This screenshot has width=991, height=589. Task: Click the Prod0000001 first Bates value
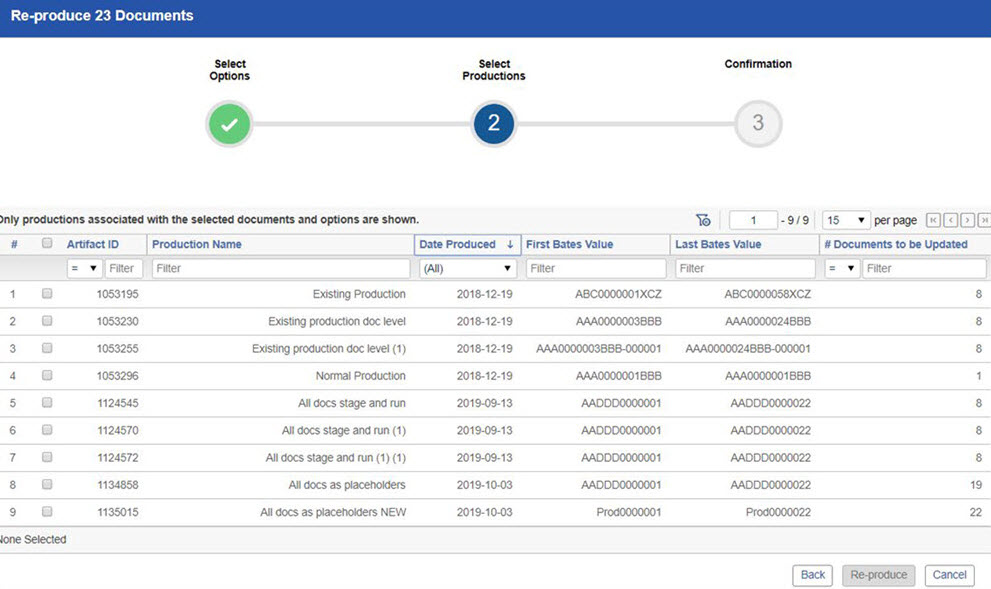[x=629, y=513]
